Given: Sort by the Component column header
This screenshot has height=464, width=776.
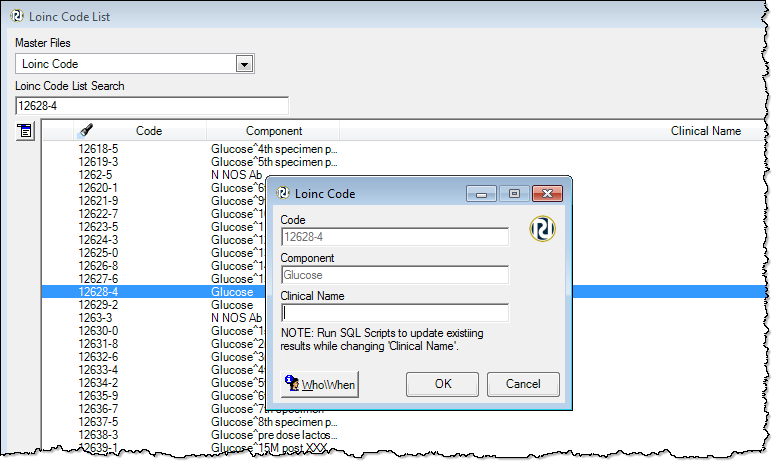Looking at the screenshot, I should click(x=273, y=131).
